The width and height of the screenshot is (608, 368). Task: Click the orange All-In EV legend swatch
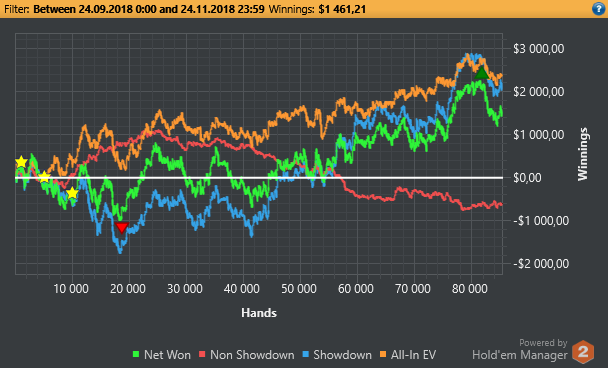[x=383, y=354]
